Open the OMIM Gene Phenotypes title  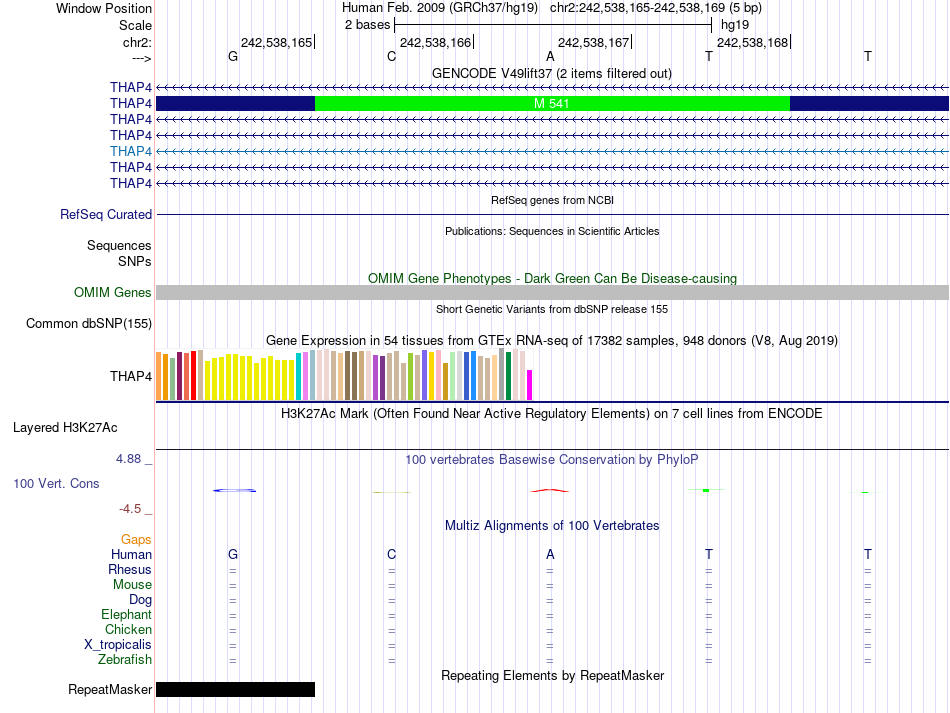(x=552, y=279)
